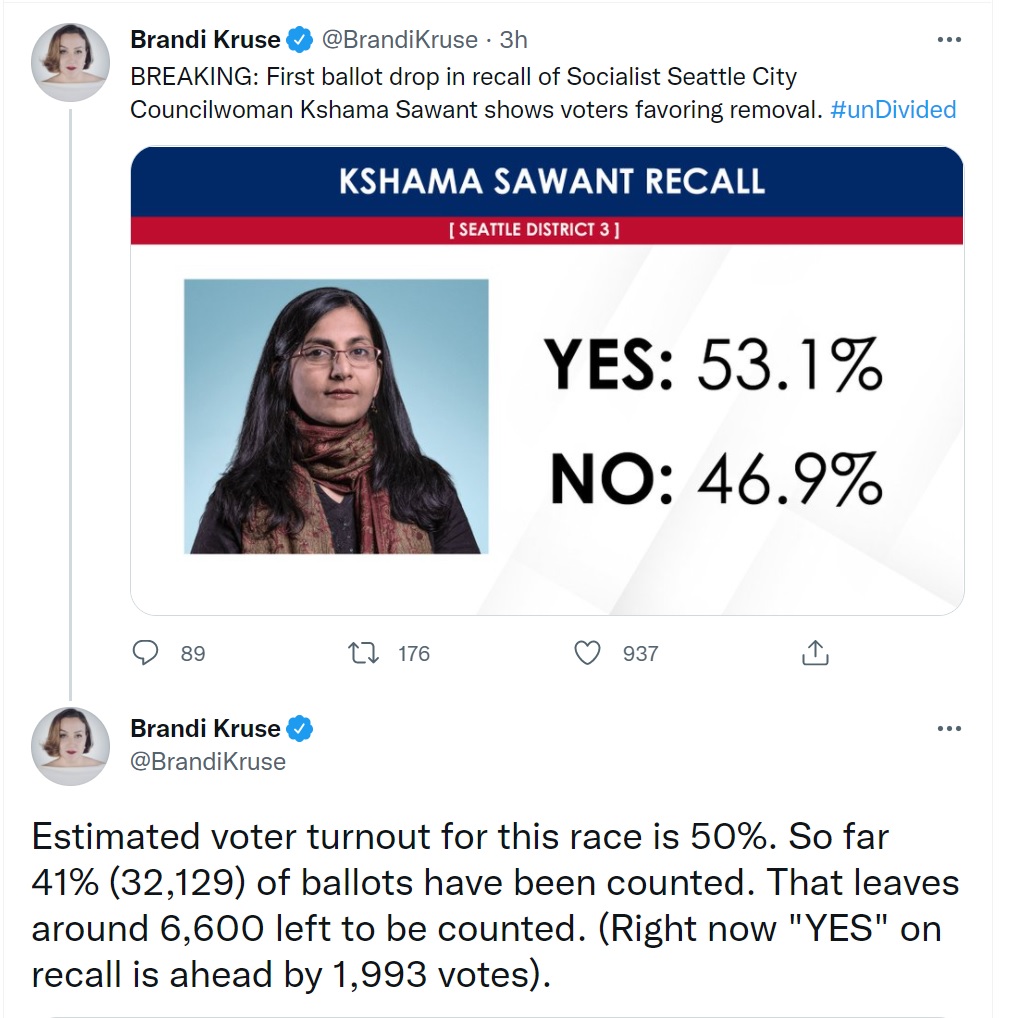Reply to the first ballot drop tweet
The width and height of the screenshot is (1009, 1018).
coord(146,653)
